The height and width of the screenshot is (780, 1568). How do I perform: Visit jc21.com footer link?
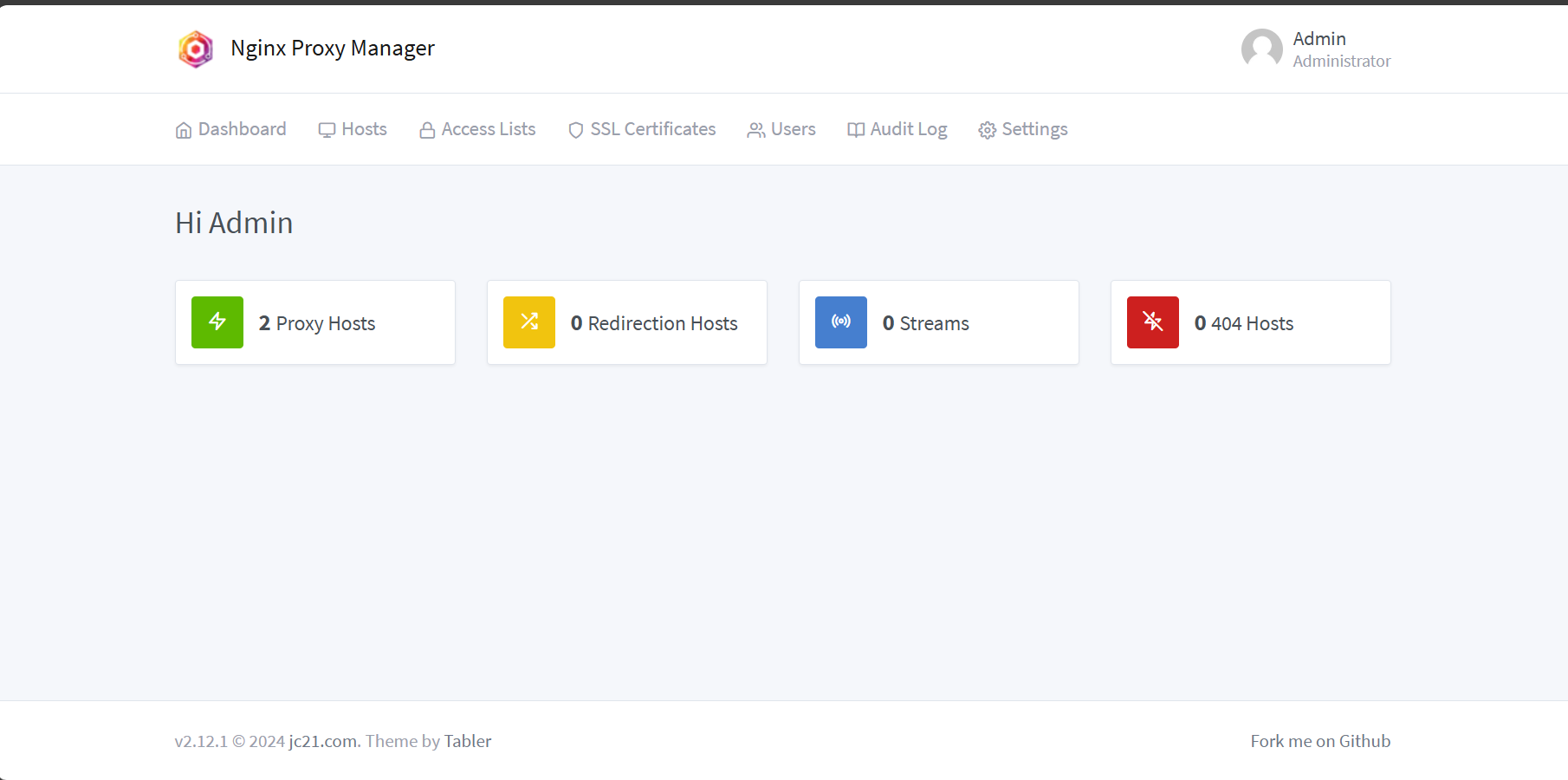click(x=323, y=741)
